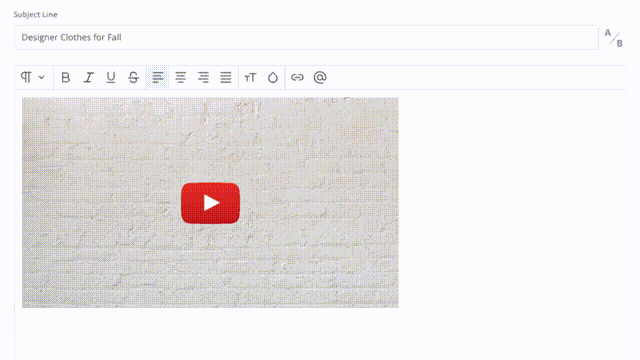Toggle strikethrough formatting

[133, 77]
